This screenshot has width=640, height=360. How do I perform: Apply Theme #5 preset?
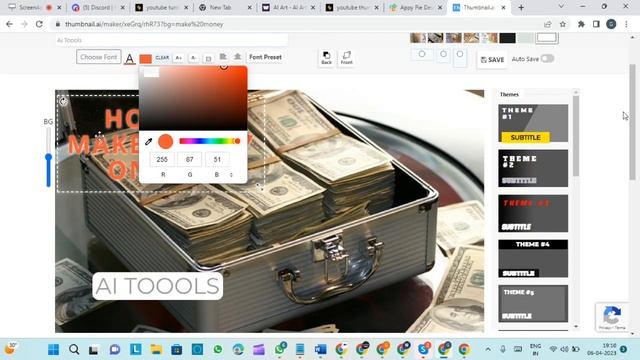[533, 304]
